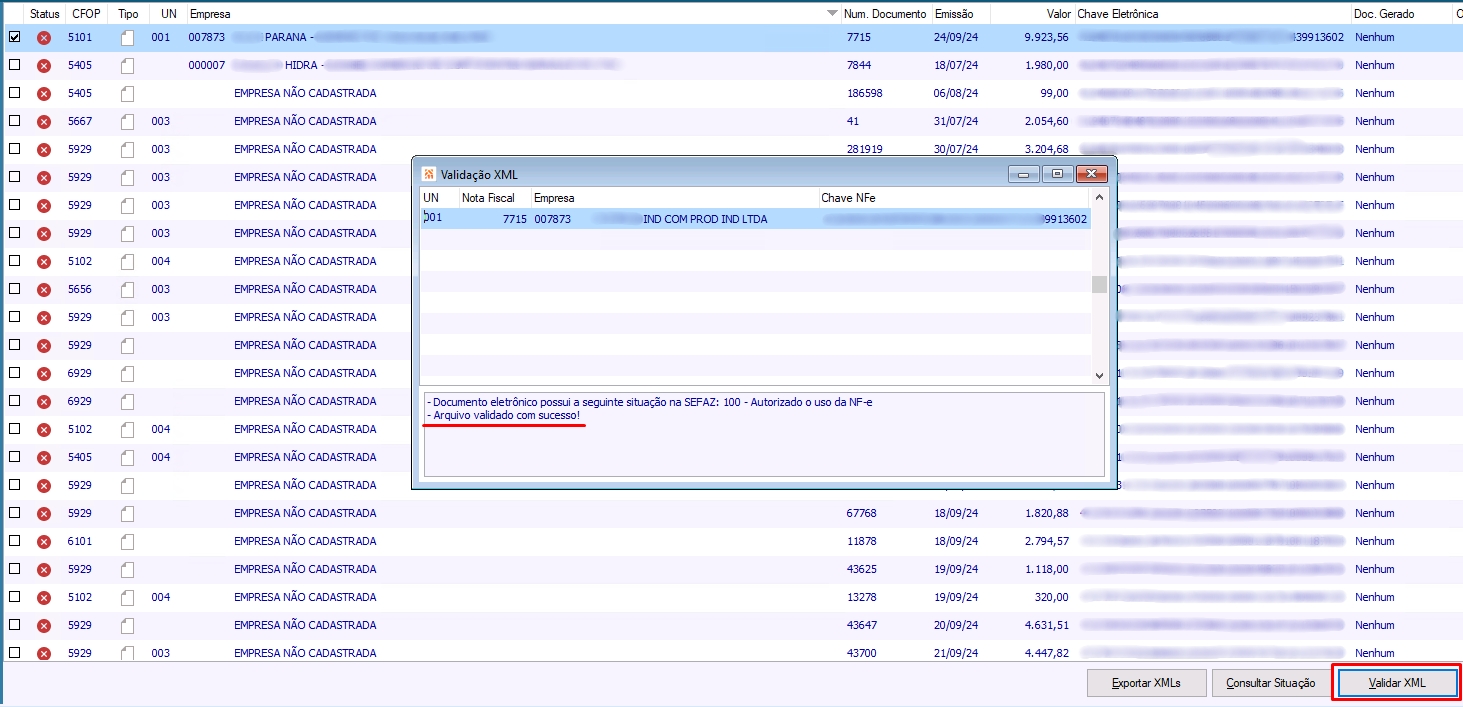This screenshot has width=1463, height=707.
Task: Click the Exportar XMLs button
Action: (1147, 683)
